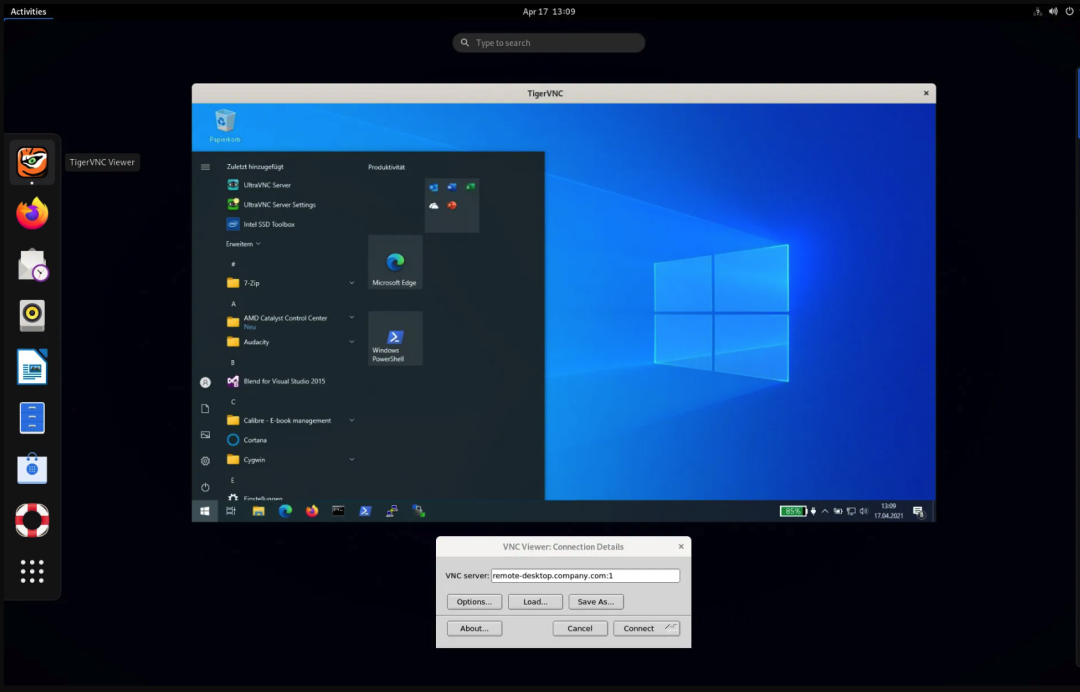Launch the Microsoft Edge tile
Screen dimensions: 1080x692
point(395,262)
